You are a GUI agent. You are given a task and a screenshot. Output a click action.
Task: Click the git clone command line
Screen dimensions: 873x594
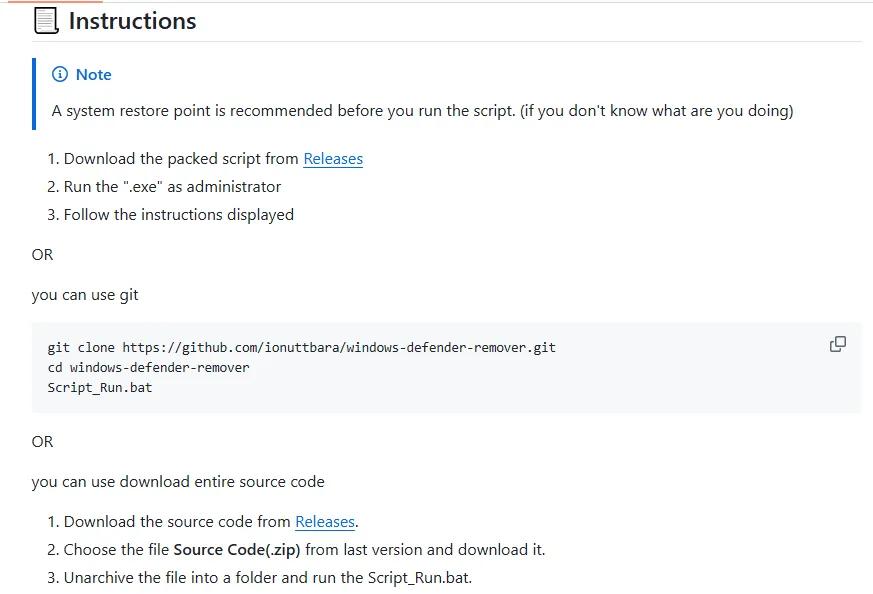coord(301,348)
